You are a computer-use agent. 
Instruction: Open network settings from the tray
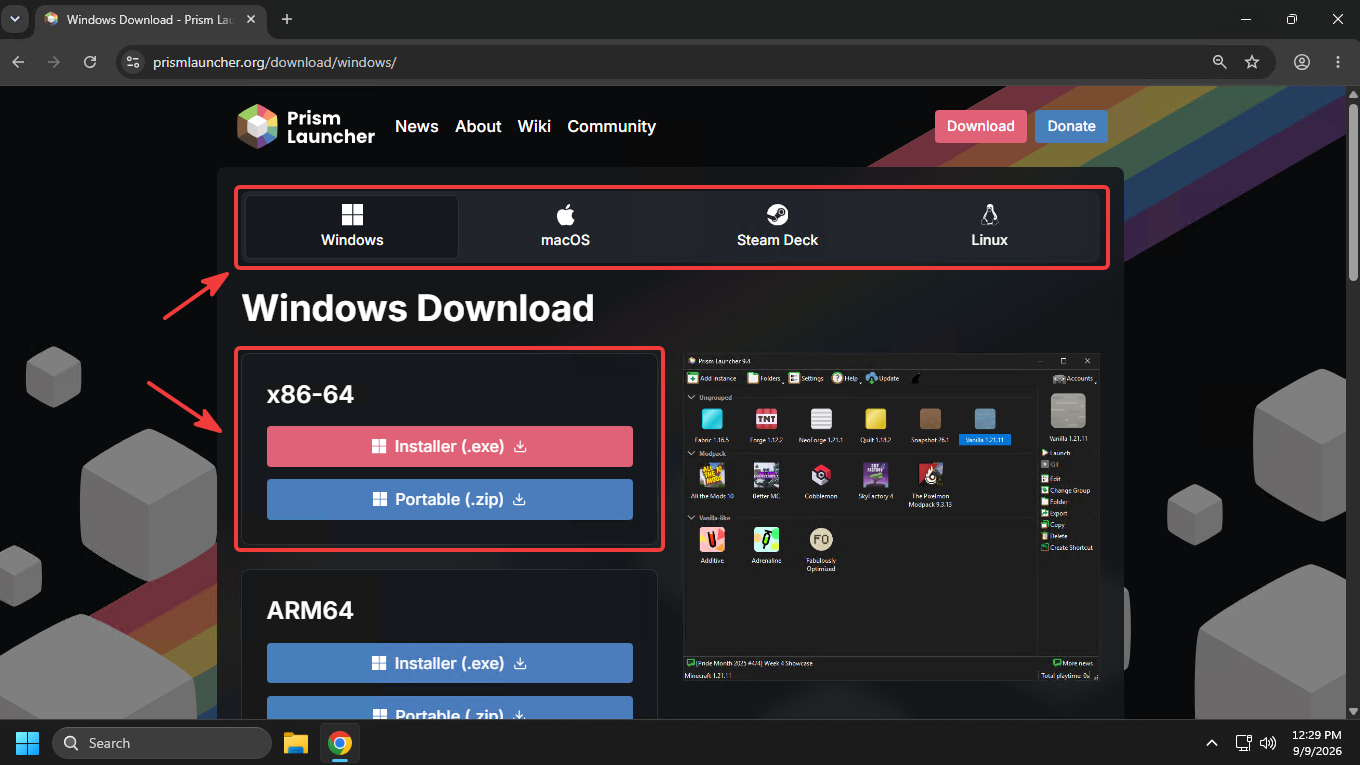1244,743
